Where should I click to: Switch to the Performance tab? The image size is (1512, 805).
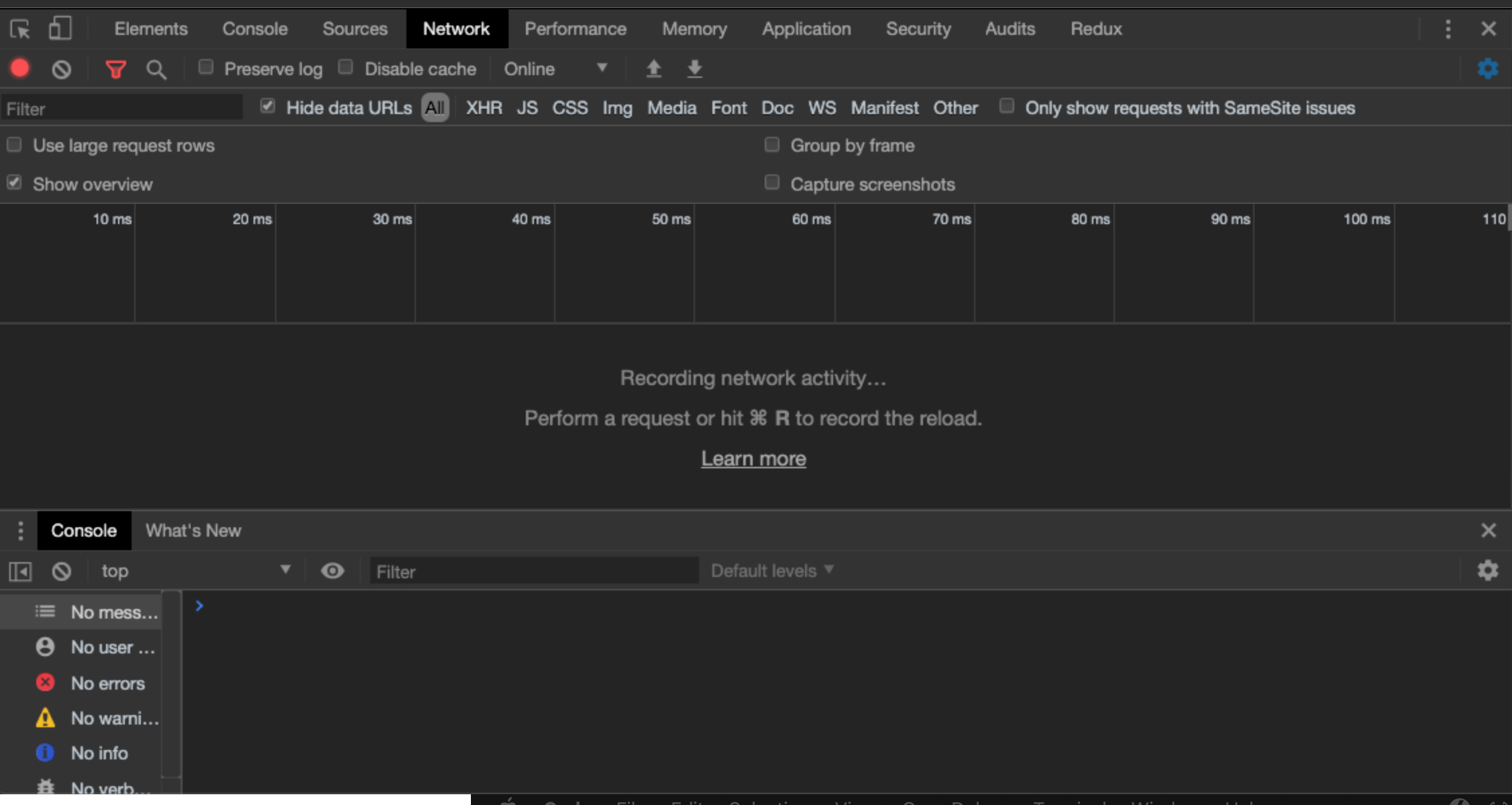[576, 28]
